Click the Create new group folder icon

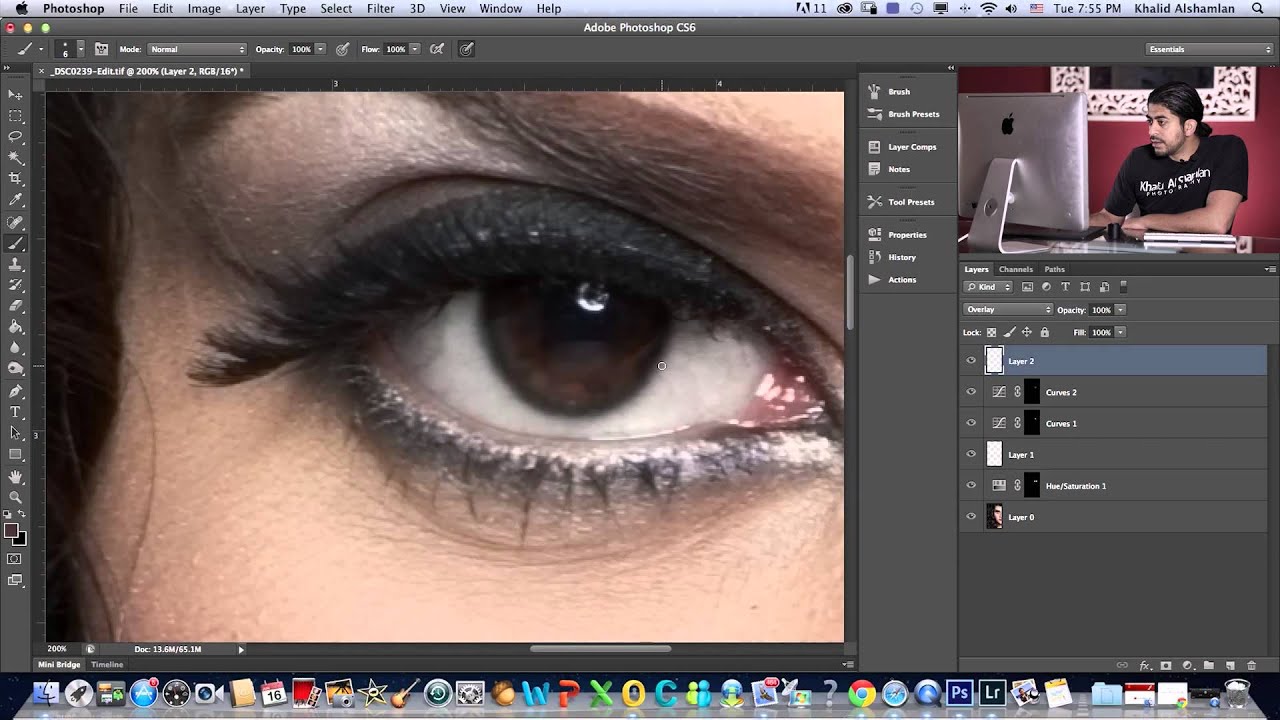[1208, 665]
